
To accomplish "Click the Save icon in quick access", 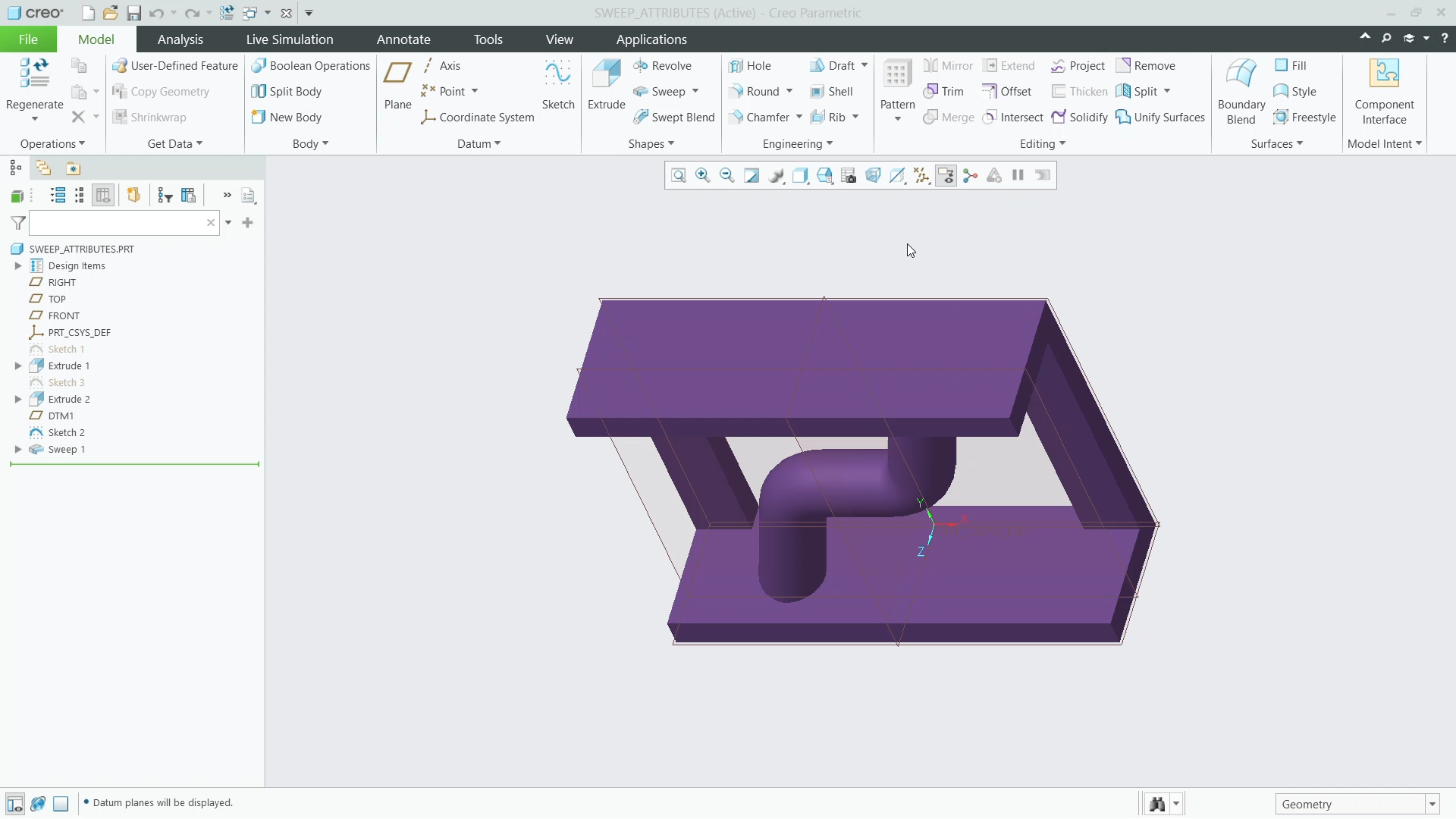I will click(x=133, y=13).
